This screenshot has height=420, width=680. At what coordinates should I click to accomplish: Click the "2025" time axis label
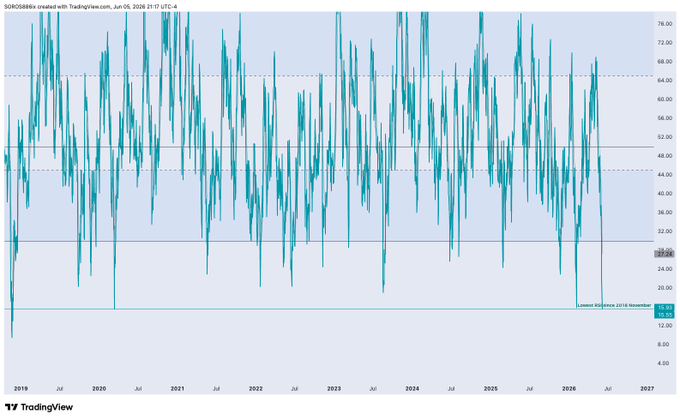[x=490, y=389]
